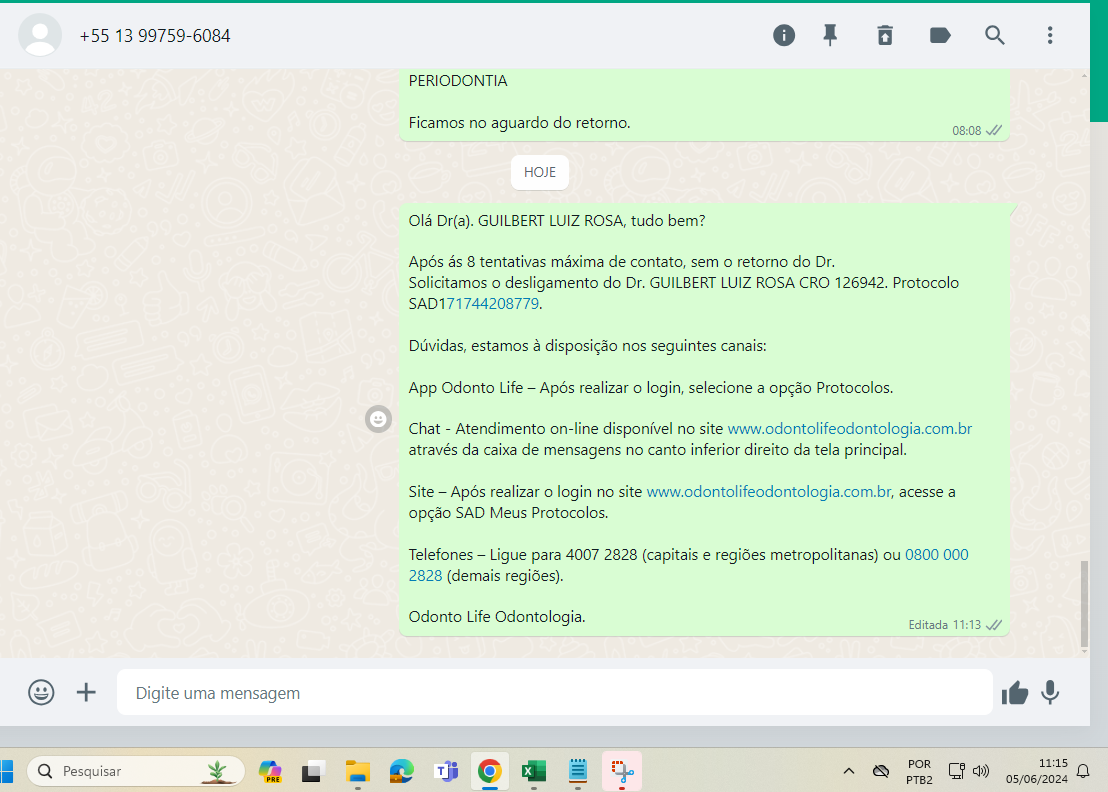The image size is (1108, 792).
Task: Open the odontolifeodontologia link in Site line
Action: pos(769,492)
